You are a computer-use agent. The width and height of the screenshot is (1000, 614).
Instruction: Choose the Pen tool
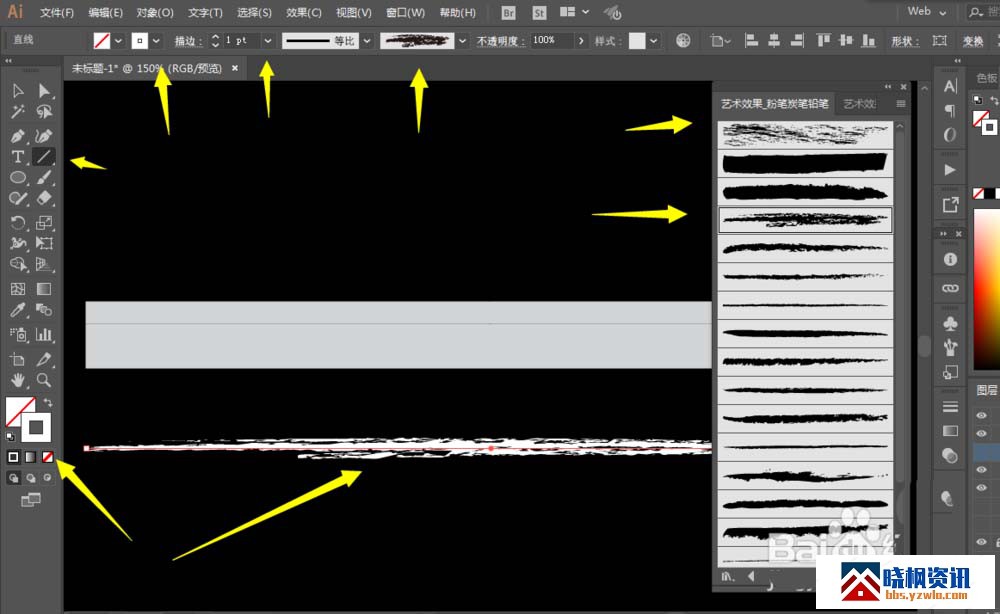(18, 136)
